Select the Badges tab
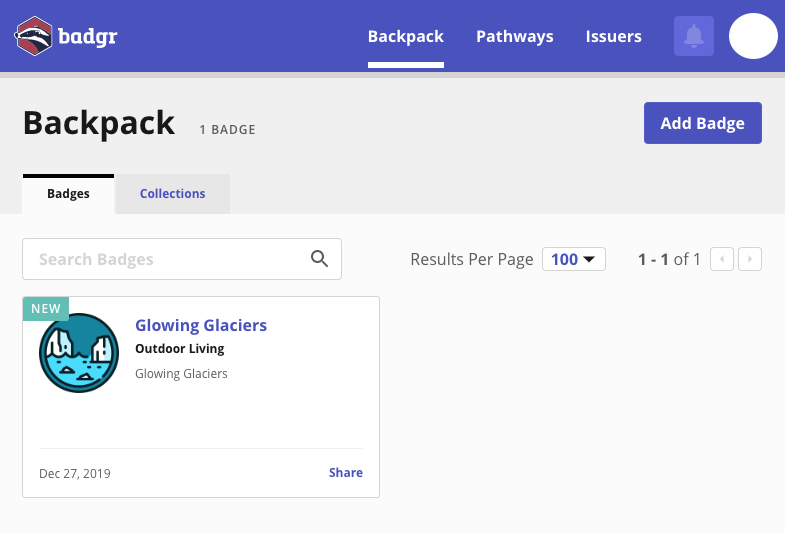This screenshot has width=785, height=533. pyautogui.click(x=68, y=194)
